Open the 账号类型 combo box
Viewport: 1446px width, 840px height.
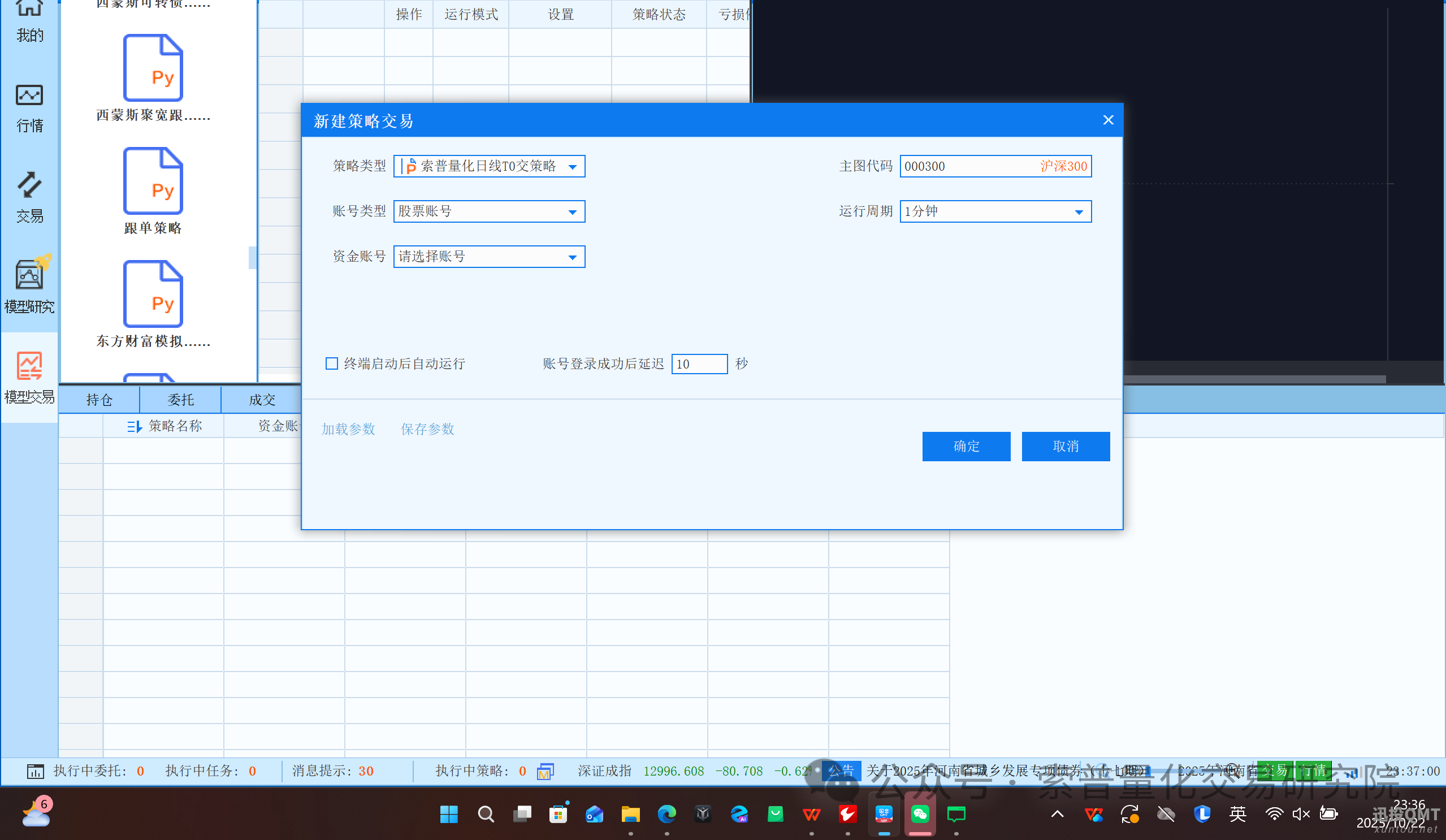pos(572,213)
